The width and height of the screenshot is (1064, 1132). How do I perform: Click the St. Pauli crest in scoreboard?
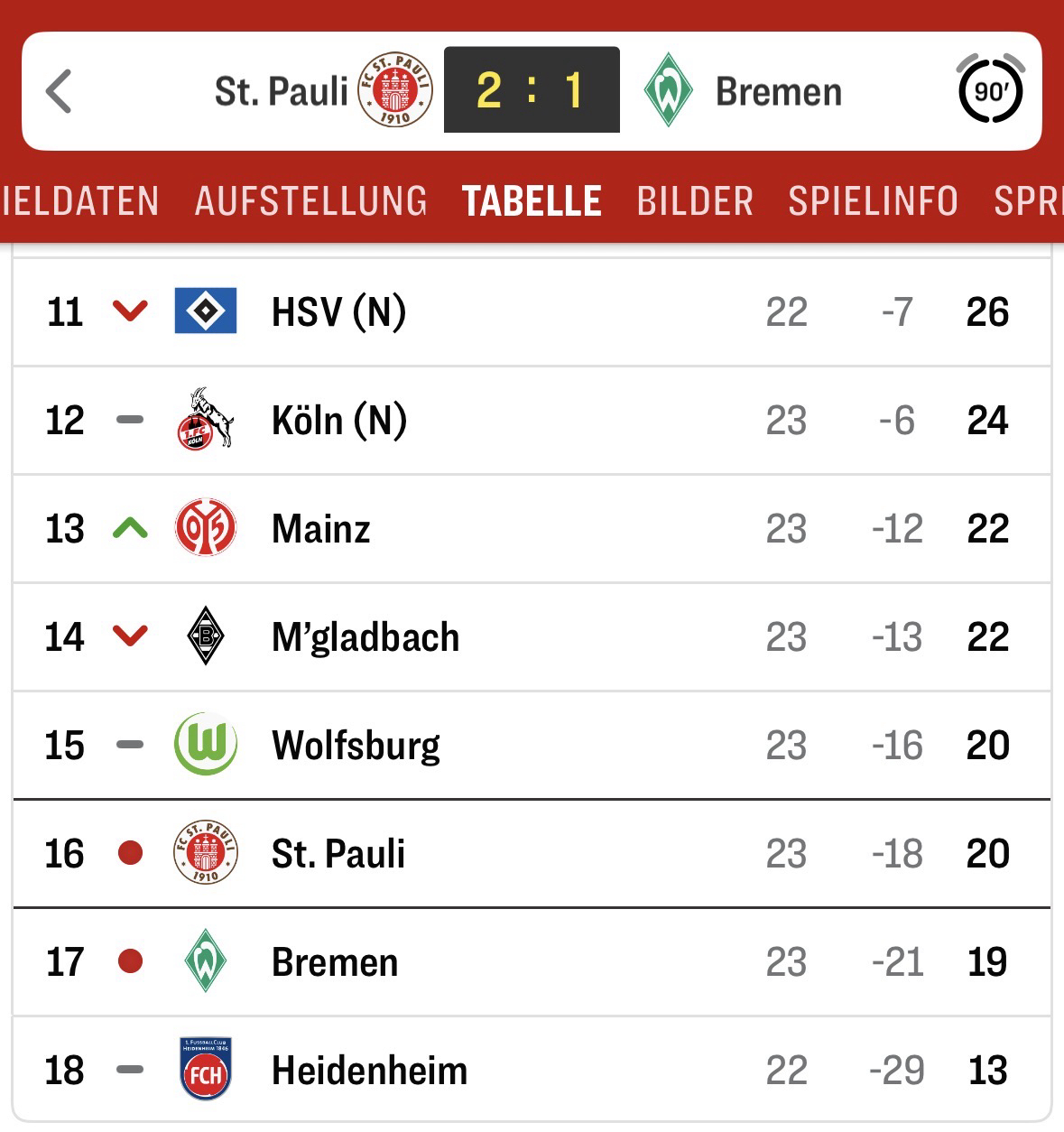click(x=395, y=89)
